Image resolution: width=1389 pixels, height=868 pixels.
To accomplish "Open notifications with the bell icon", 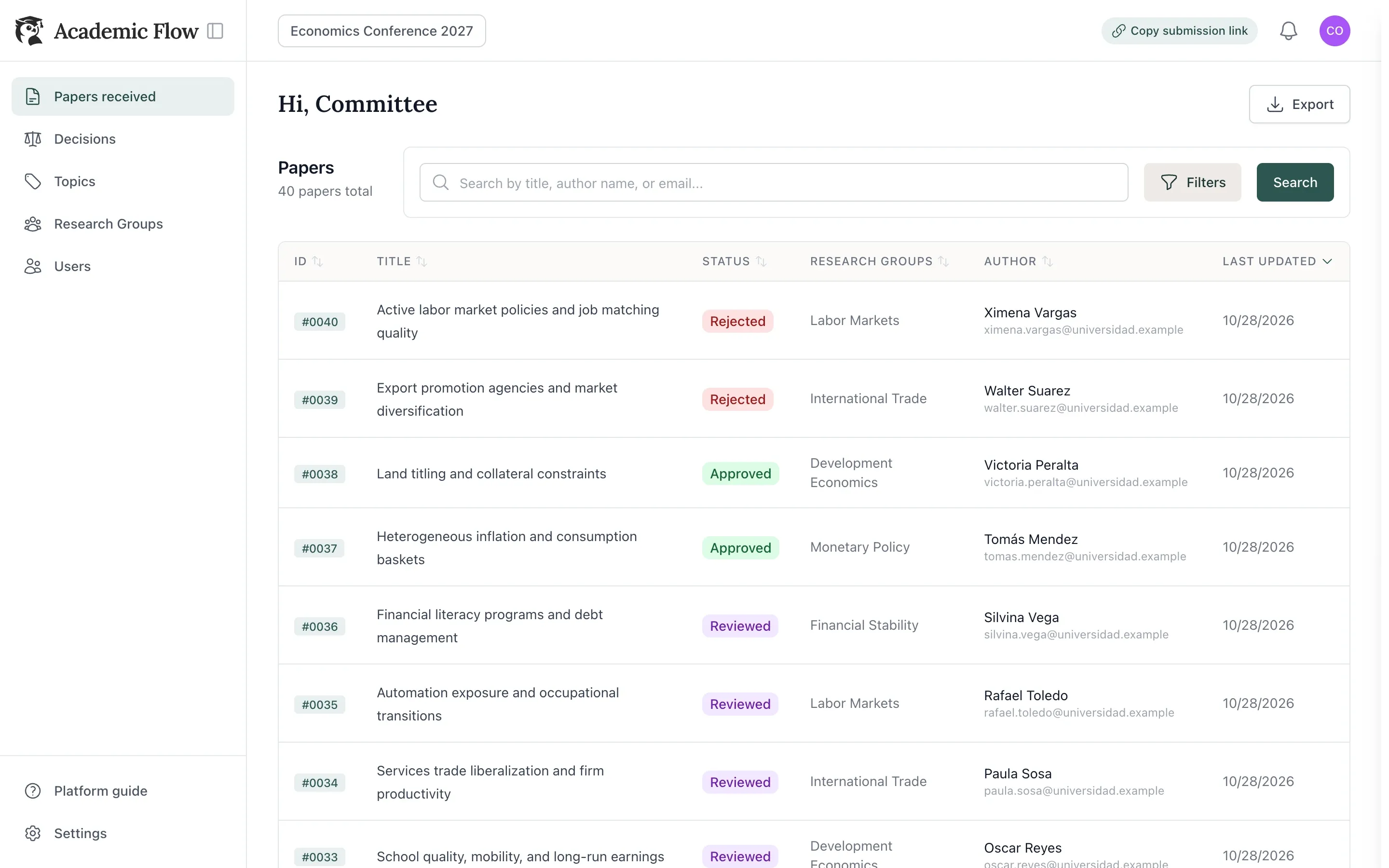I will click(x=1288, y=31).
